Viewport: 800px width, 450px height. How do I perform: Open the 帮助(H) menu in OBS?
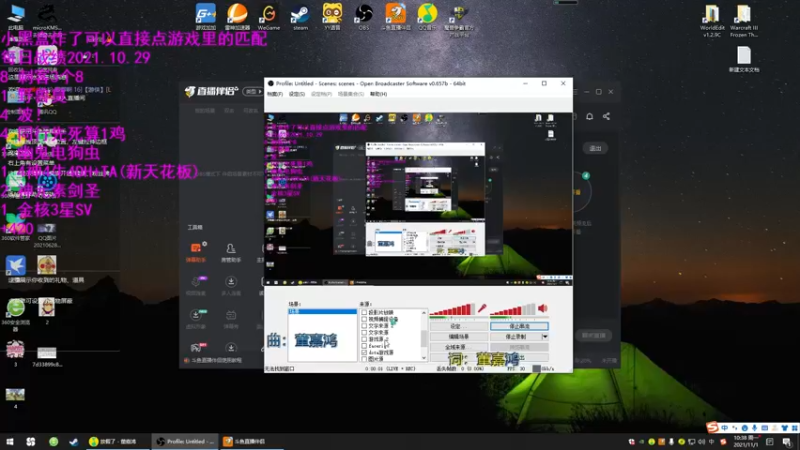[x=379, y=94]
